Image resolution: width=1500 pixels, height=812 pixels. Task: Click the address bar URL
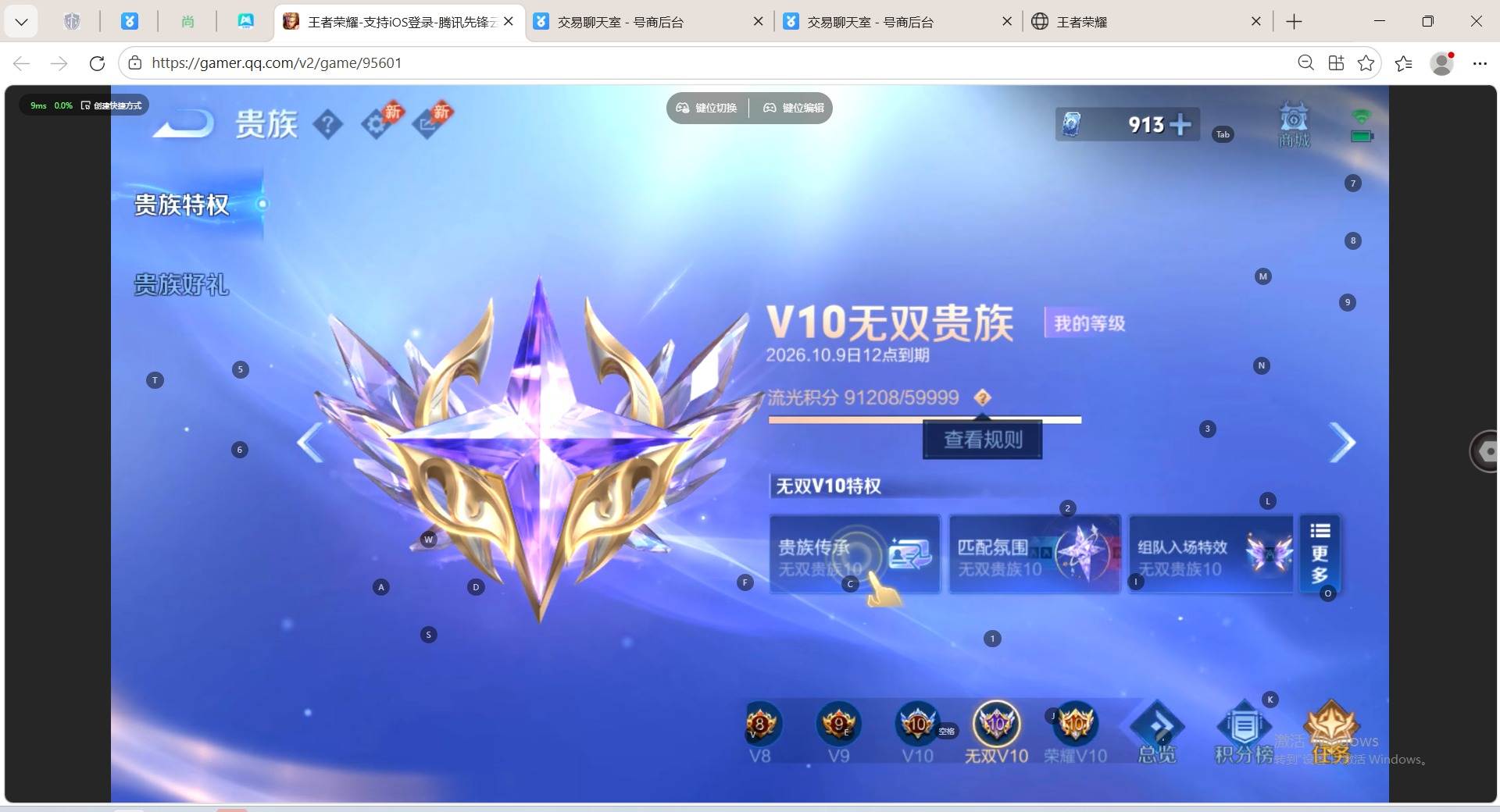point(277,63)
